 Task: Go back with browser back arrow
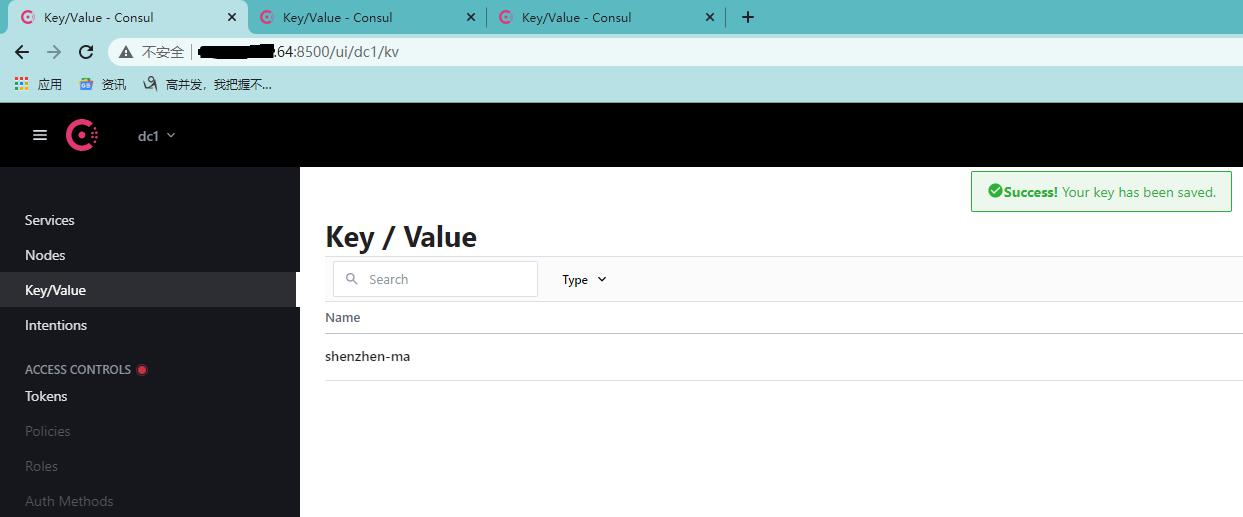coord(22,52)
